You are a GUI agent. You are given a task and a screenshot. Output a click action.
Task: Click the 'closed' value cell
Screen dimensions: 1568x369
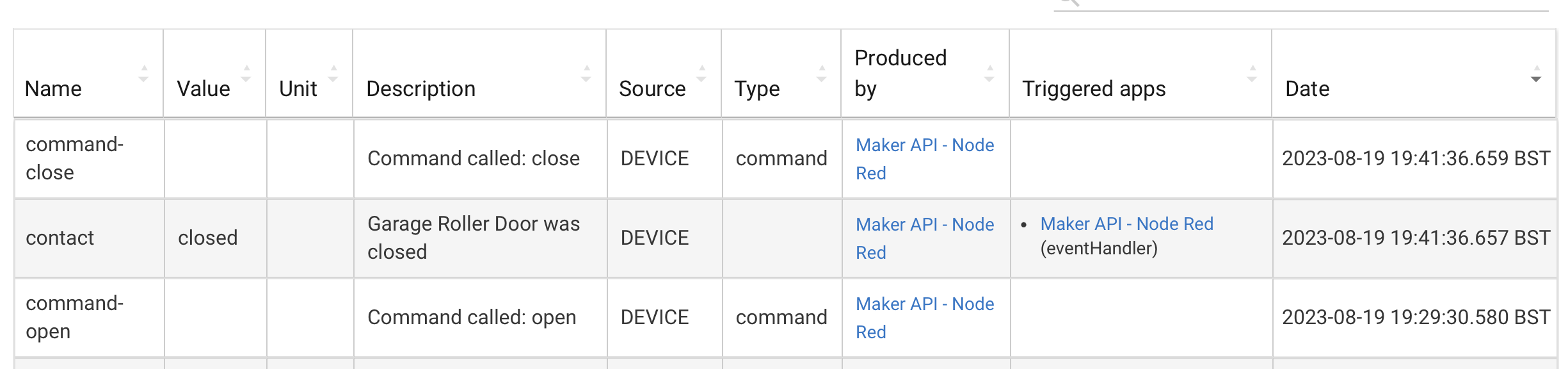tap(207, 238)
